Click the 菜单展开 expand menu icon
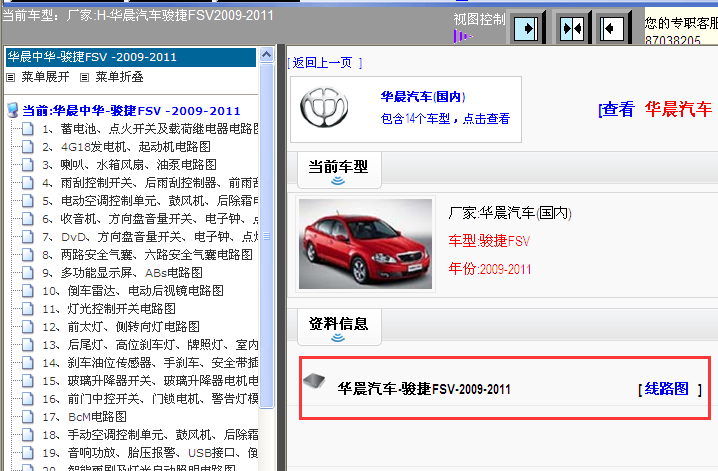The width and height of the screenshot is (718, 471). pyautogui.click(x=11, y=77)
